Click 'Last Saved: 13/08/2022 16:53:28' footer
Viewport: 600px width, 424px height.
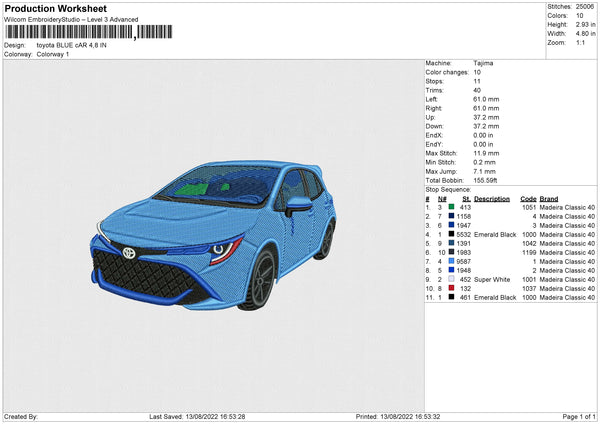pos(197,416)
